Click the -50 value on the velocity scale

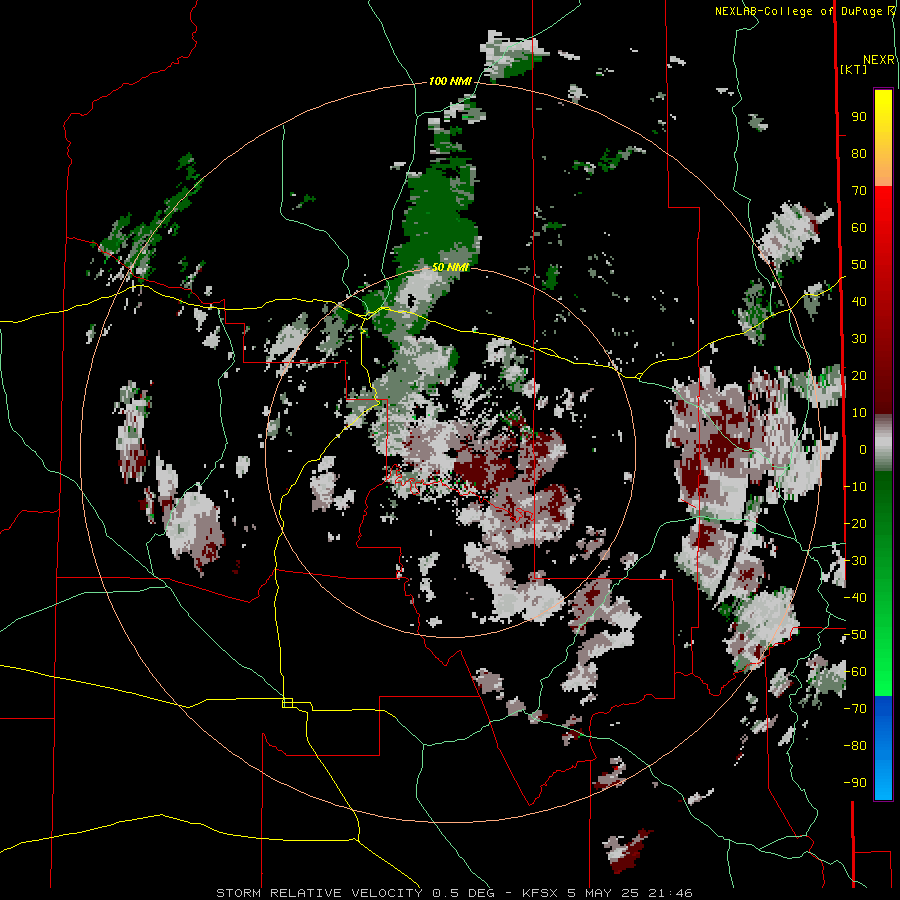pos(855,635)
